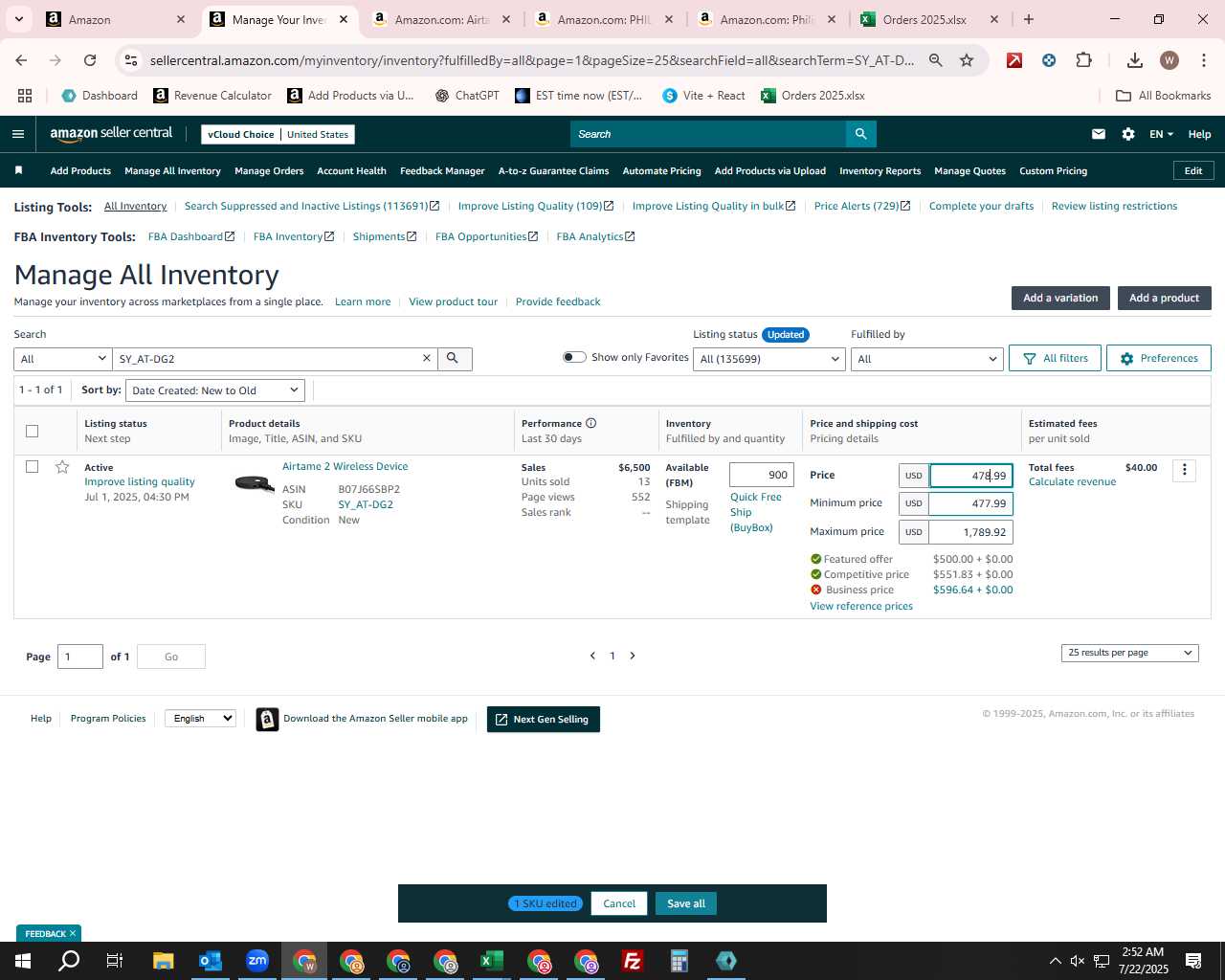Open Chrome tab search chevron

pyautogui.click(x=18, y=19)
